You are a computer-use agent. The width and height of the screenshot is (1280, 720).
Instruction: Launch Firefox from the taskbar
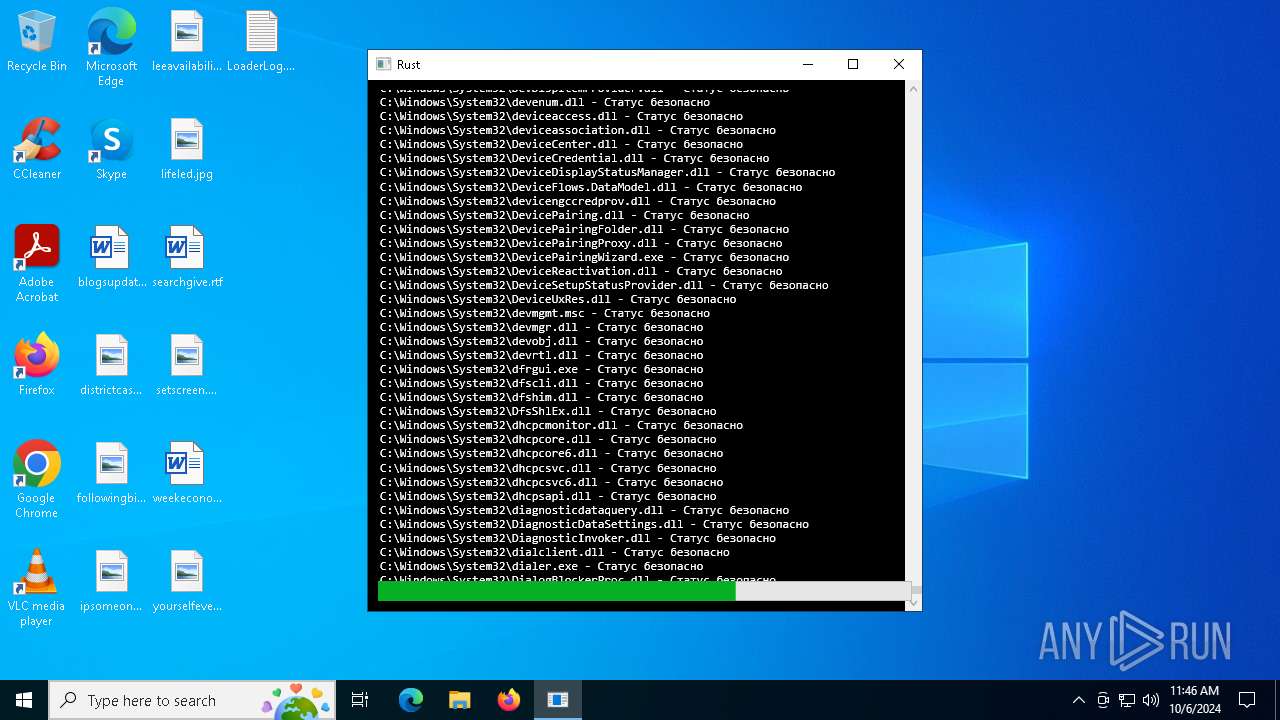tap(508, 700)
